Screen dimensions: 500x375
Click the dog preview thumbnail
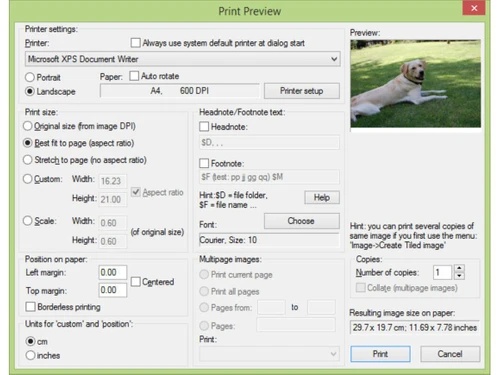[x=415, y=83]
